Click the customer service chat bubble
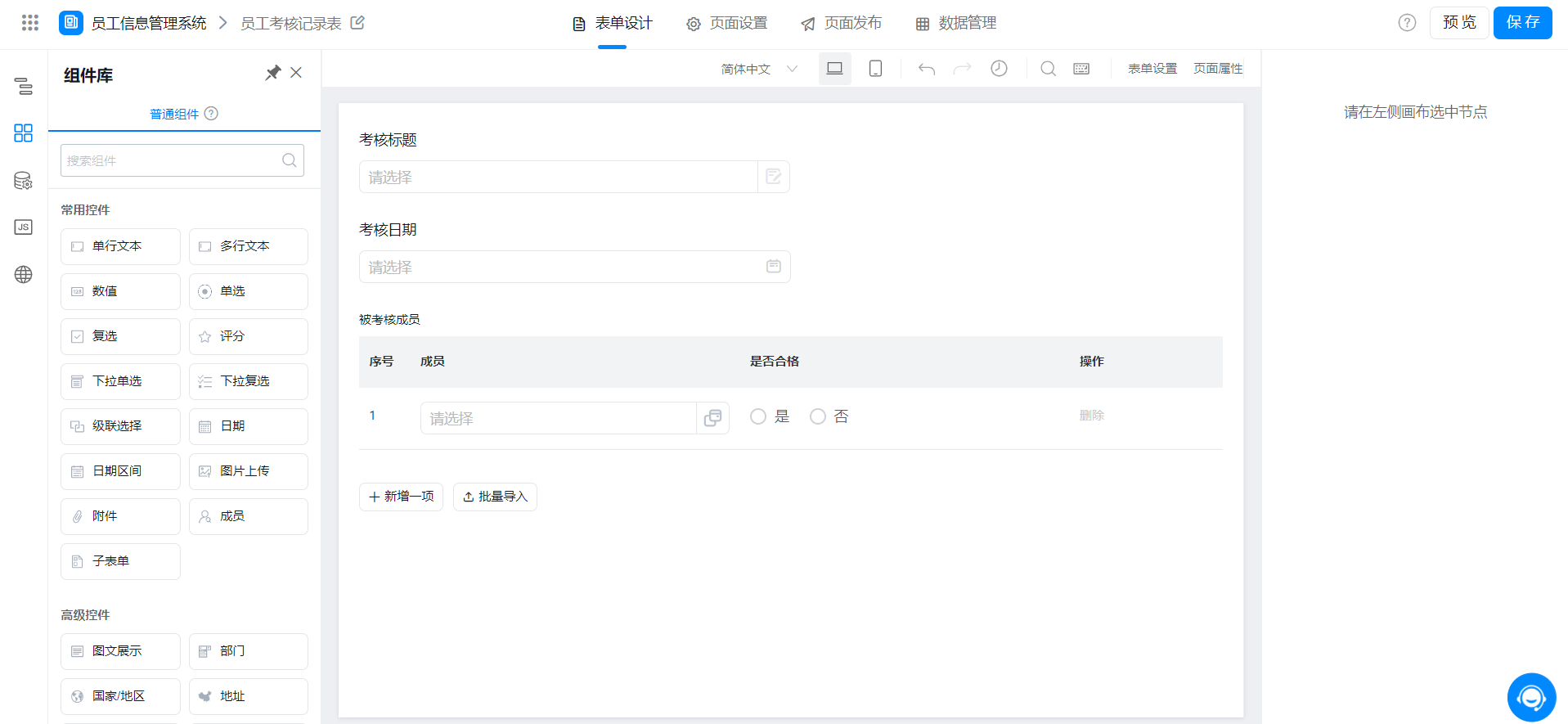This screenshot has height=724, width=1568. (x=1530, y=698)
